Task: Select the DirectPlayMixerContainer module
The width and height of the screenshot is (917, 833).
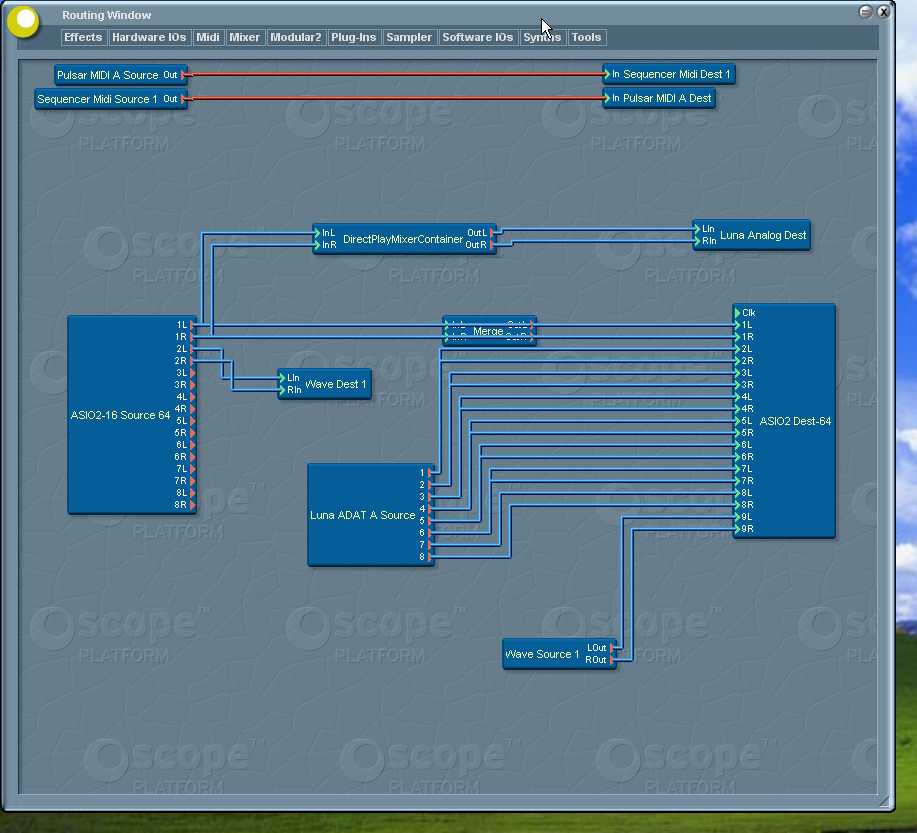Action: click(x=404, y=239)
